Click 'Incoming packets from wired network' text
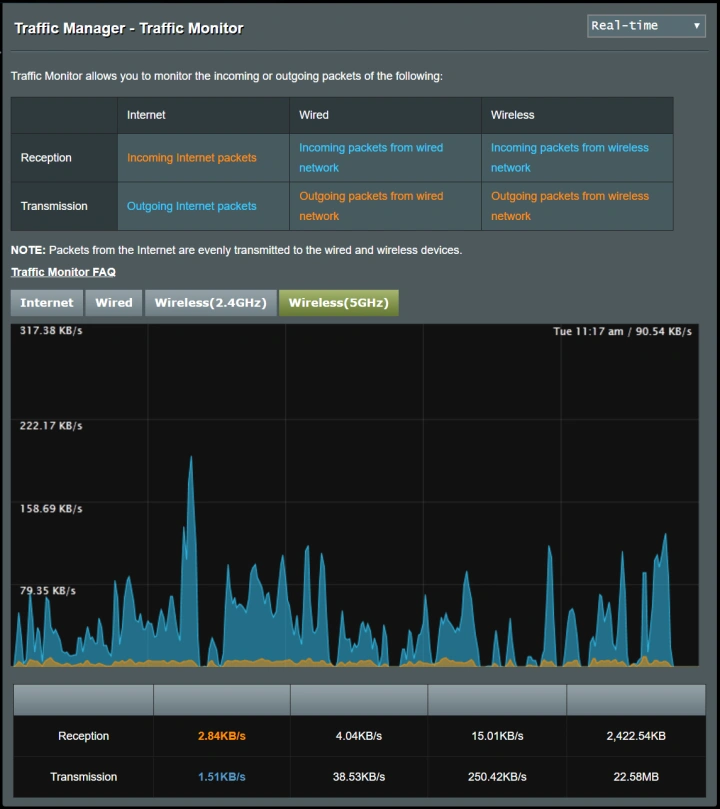Screen dimensions: 720x809 (371, 158)
